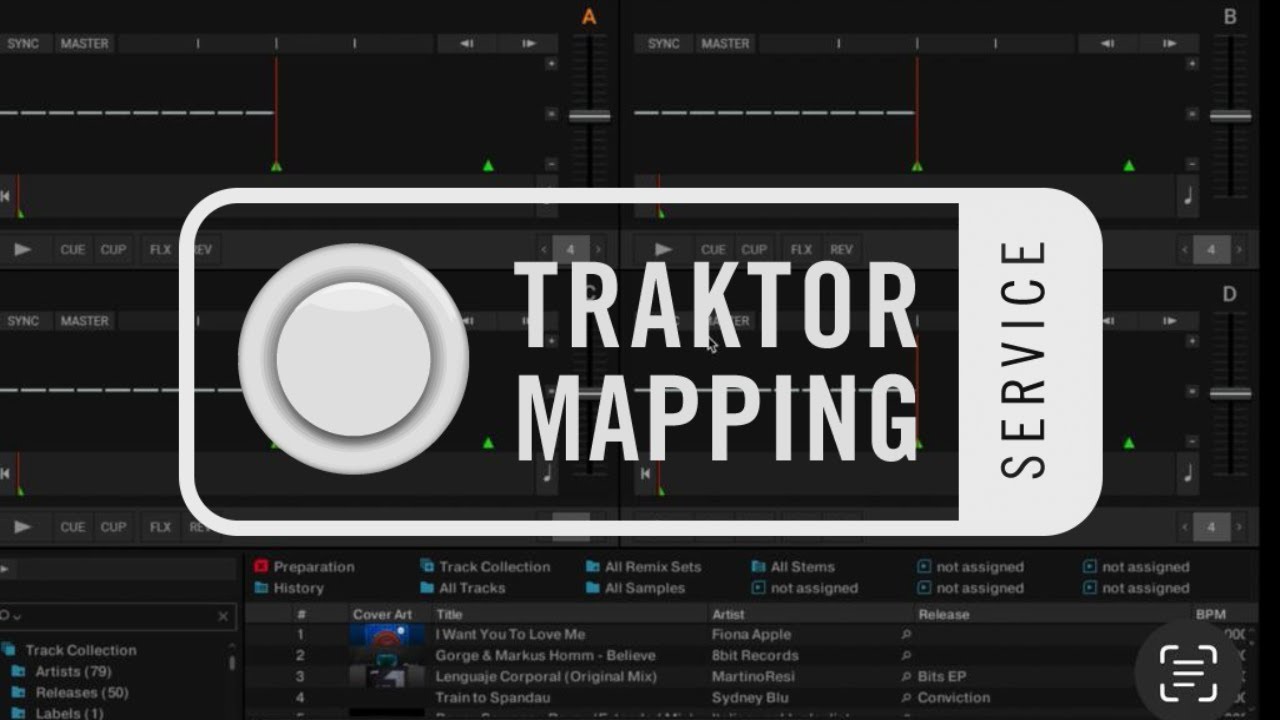Screen dimensions: 1280x720
Task: Enable REV reverse mode on Deck B
Action: coord(842,250)
